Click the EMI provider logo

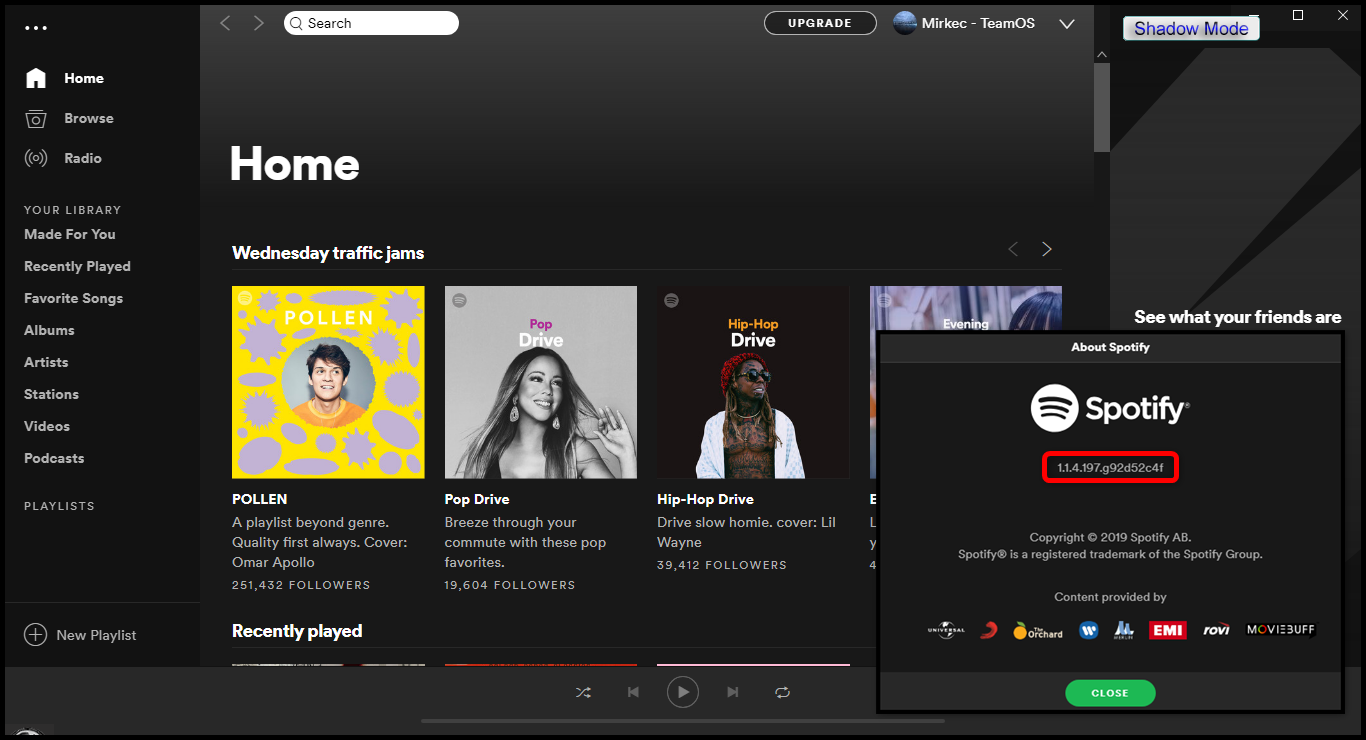point(1168,630)
